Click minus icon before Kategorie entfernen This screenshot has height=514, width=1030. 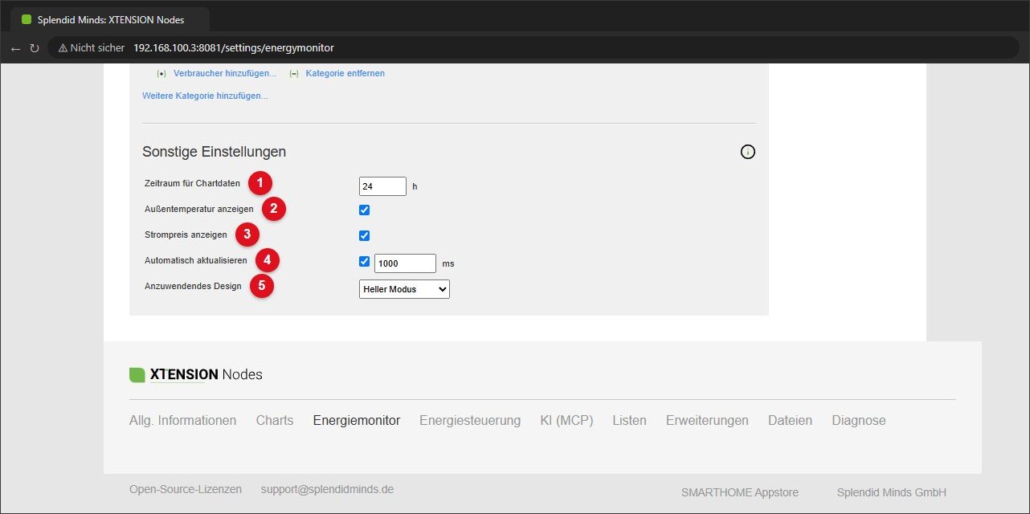[x=294, y=74]
